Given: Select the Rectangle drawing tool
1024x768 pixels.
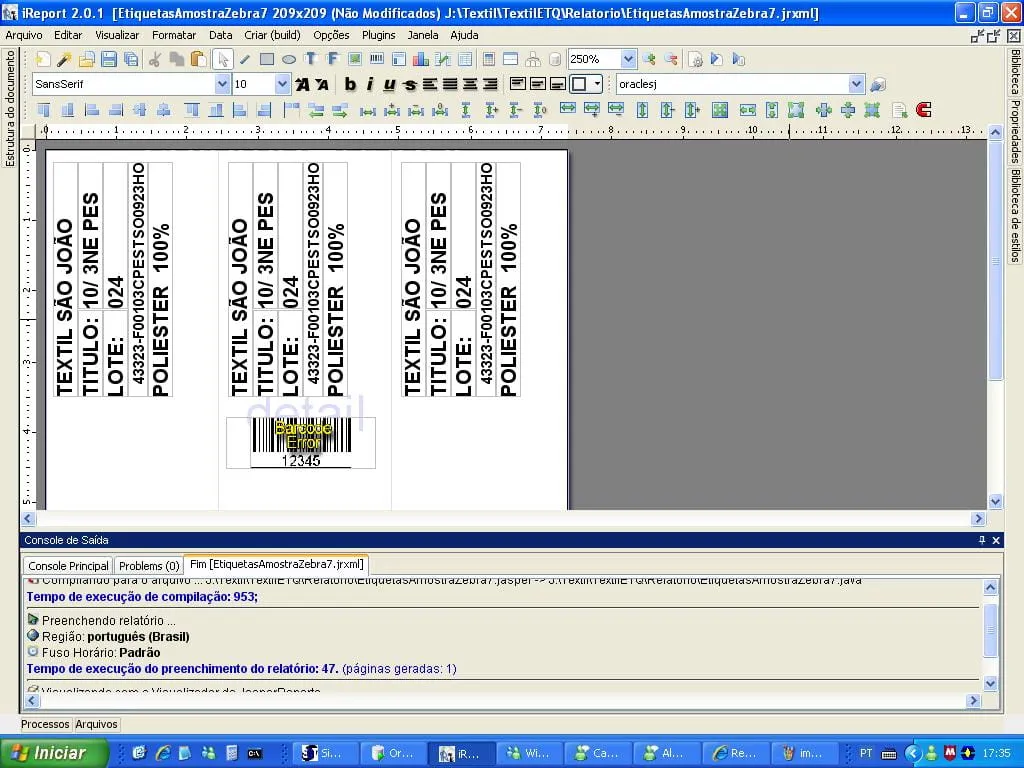Looking at the screenshot, I should (266, 59).
